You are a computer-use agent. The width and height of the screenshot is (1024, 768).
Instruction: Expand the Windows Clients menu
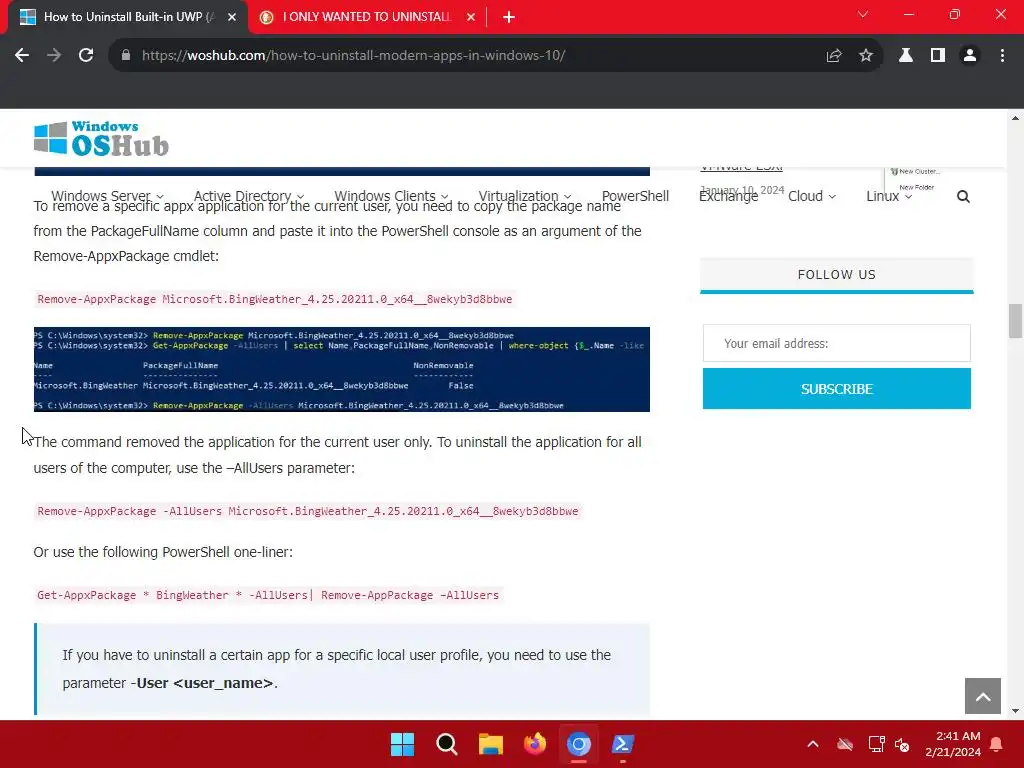click(391, 196)
